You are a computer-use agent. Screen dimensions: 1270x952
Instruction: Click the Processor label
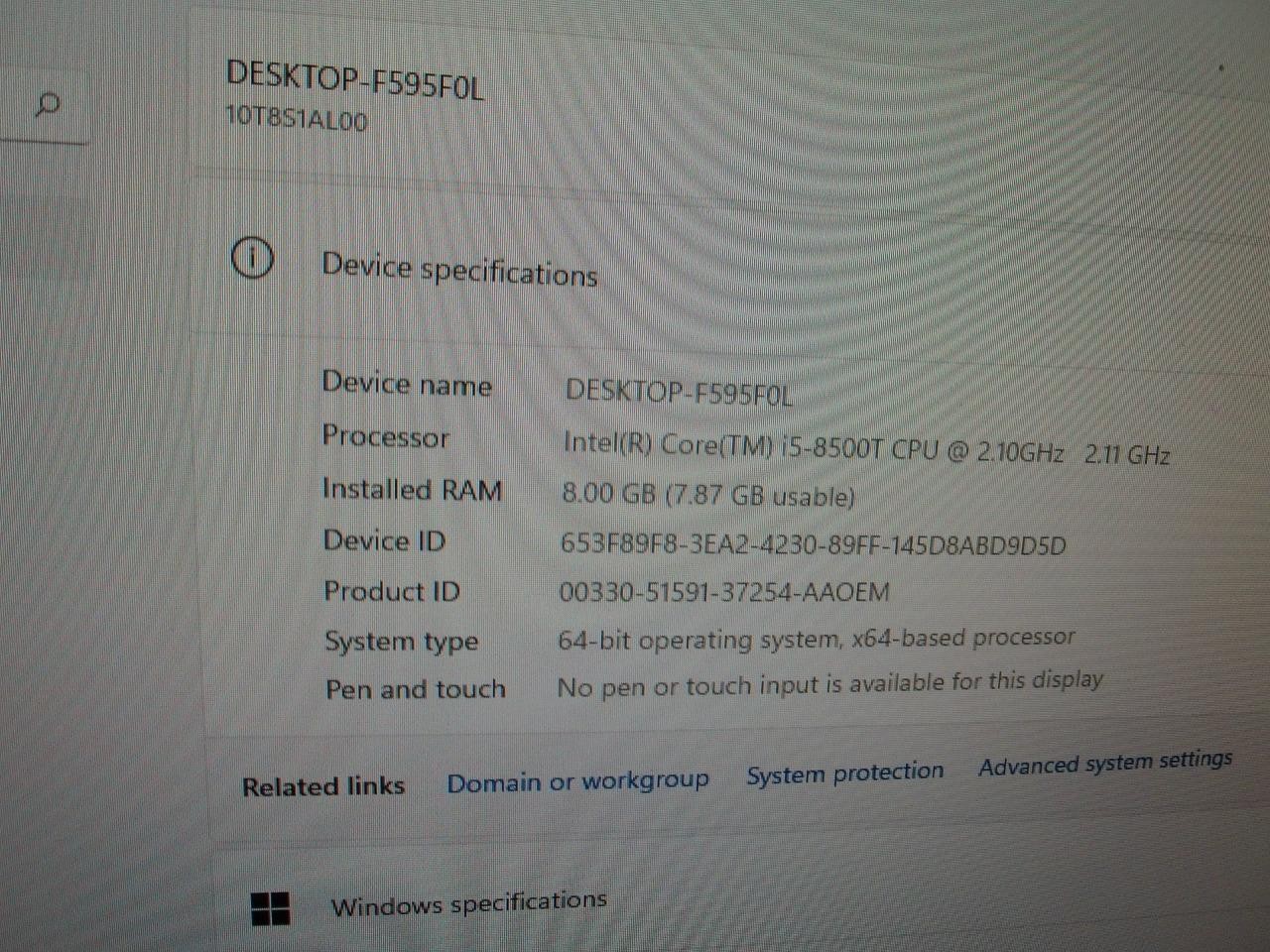(x=386, y=436)
